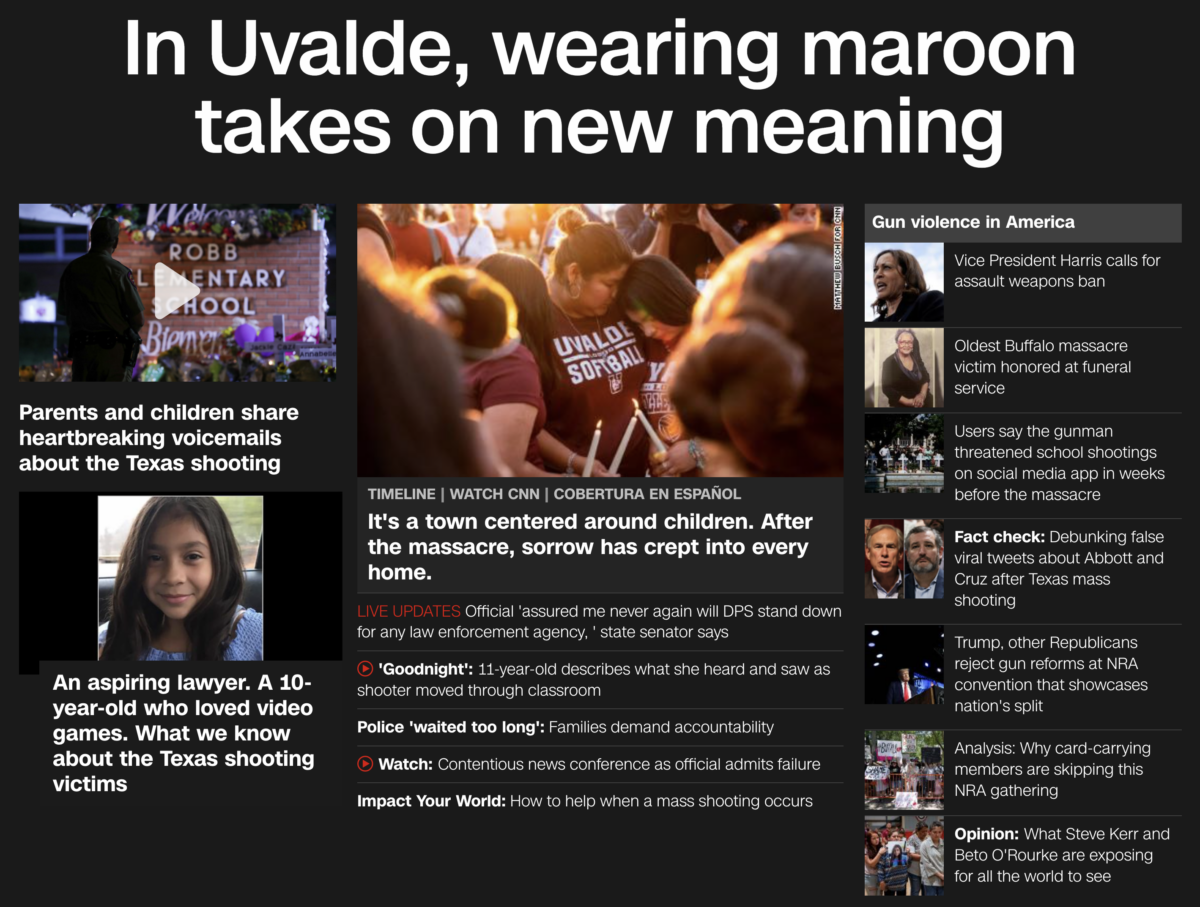Click Impact Your World how to help link
Screen dimensions: 1200x907
tap(585, 801)
